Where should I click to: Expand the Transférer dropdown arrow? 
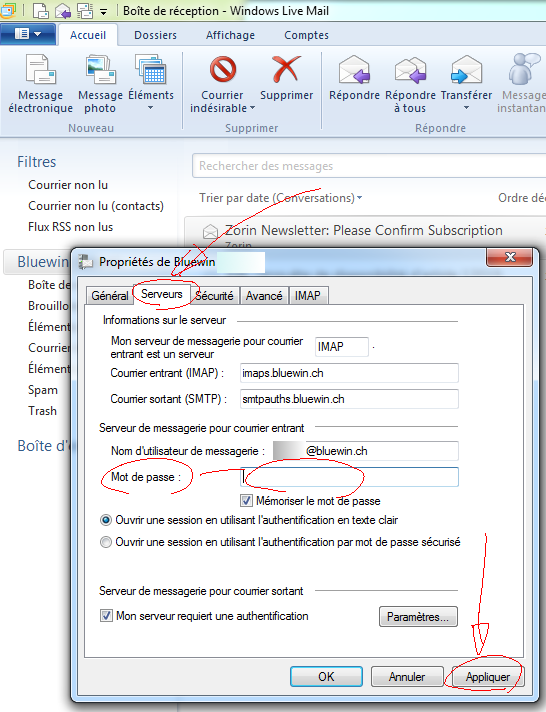pos(466,108)
